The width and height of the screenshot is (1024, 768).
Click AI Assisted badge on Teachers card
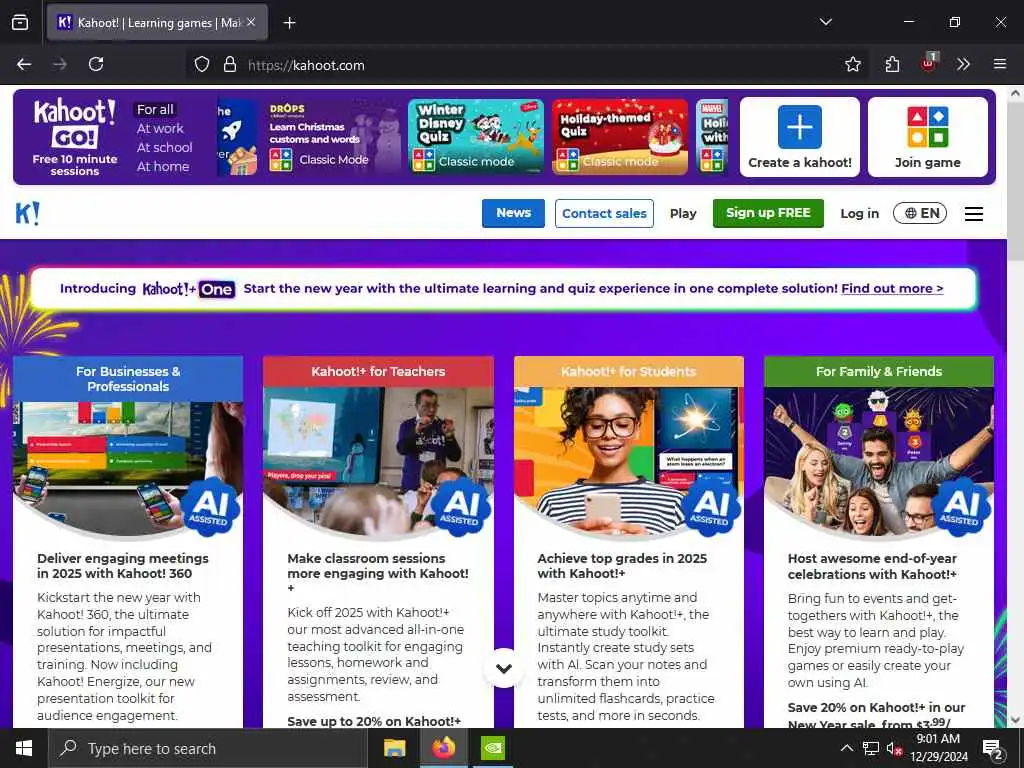tap(461, 507)
